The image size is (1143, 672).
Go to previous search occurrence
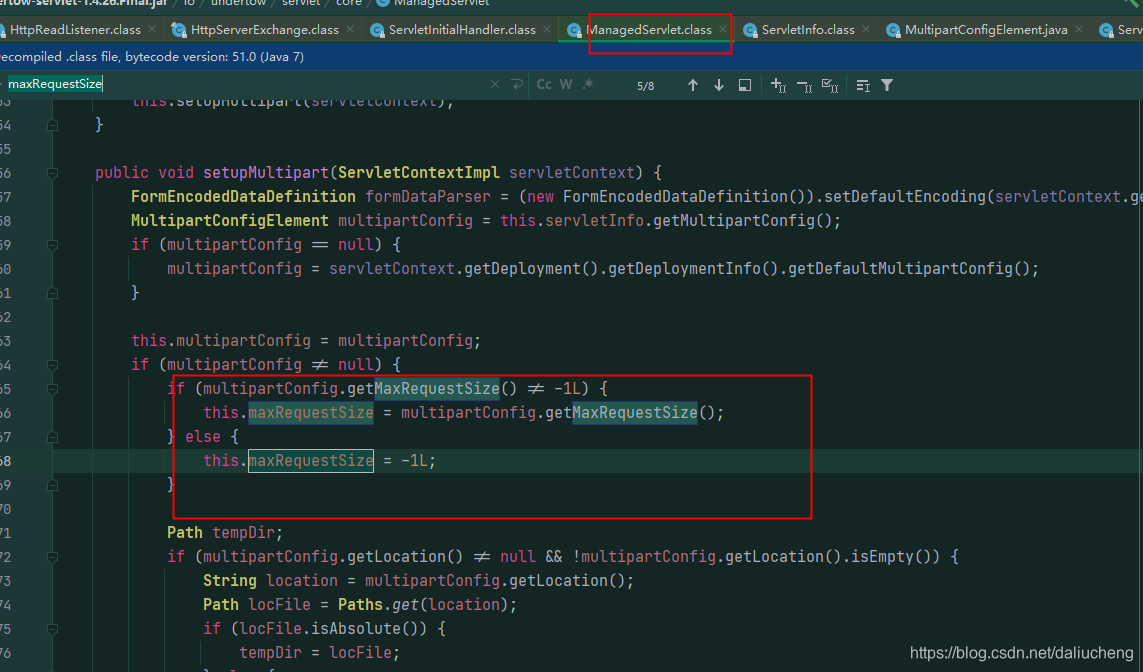coord(693,85)
